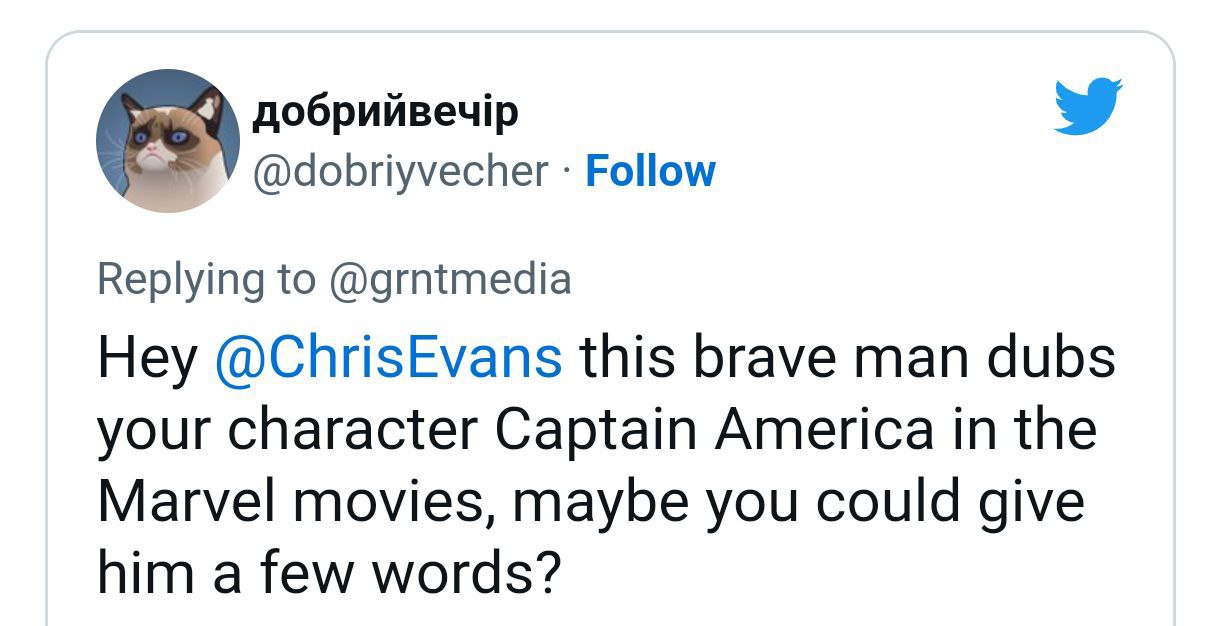Click the Twitter bird logo

[1089, 105]
